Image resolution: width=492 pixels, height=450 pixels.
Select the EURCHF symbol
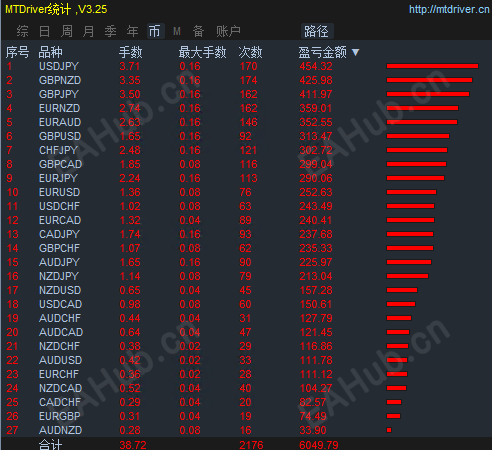(59, 374)
